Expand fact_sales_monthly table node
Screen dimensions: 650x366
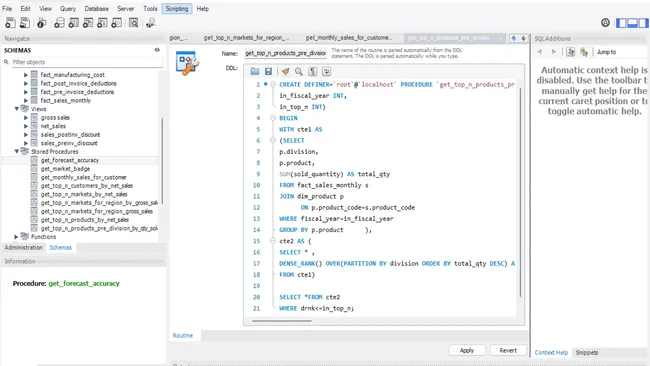pos(26,100)
